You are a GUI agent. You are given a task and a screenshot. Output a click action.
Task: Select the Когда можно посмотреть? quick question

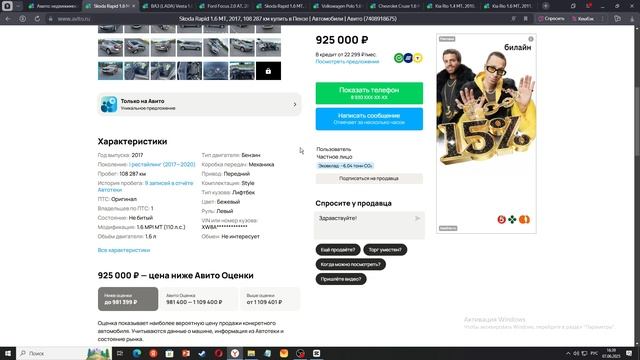[350, 264]
